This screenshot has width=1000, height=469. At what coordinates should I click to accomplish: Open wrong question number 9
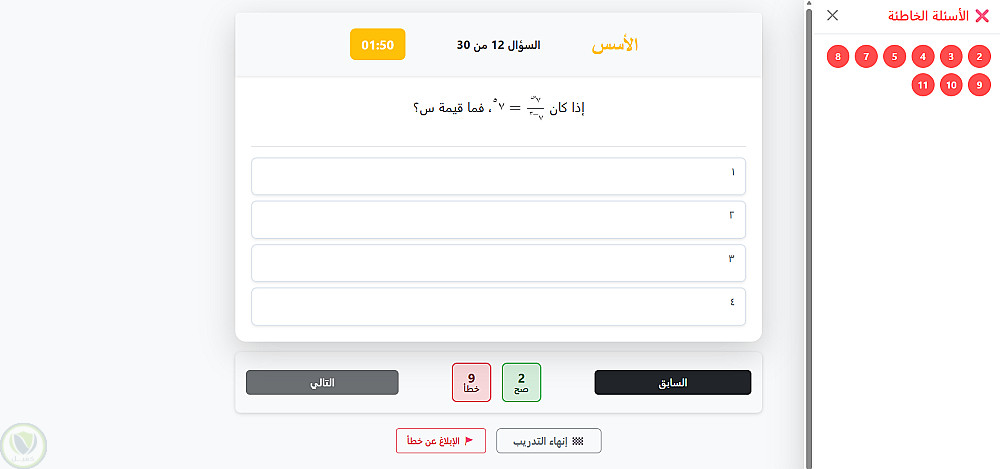pos(980,85)
